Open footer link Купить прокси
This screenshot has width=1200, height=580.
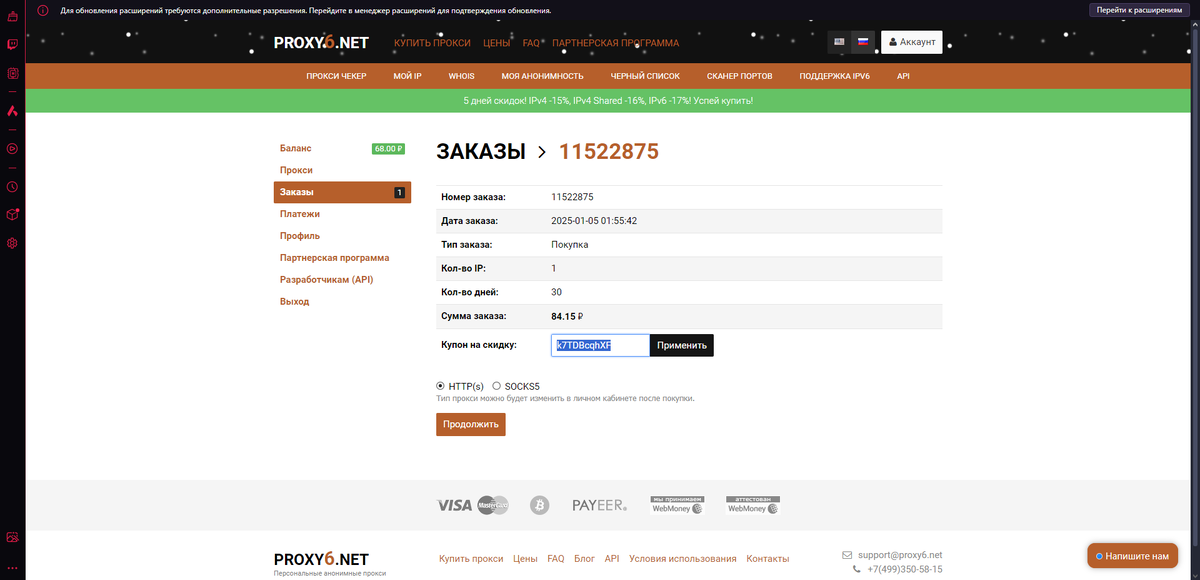tap(471, 559)
